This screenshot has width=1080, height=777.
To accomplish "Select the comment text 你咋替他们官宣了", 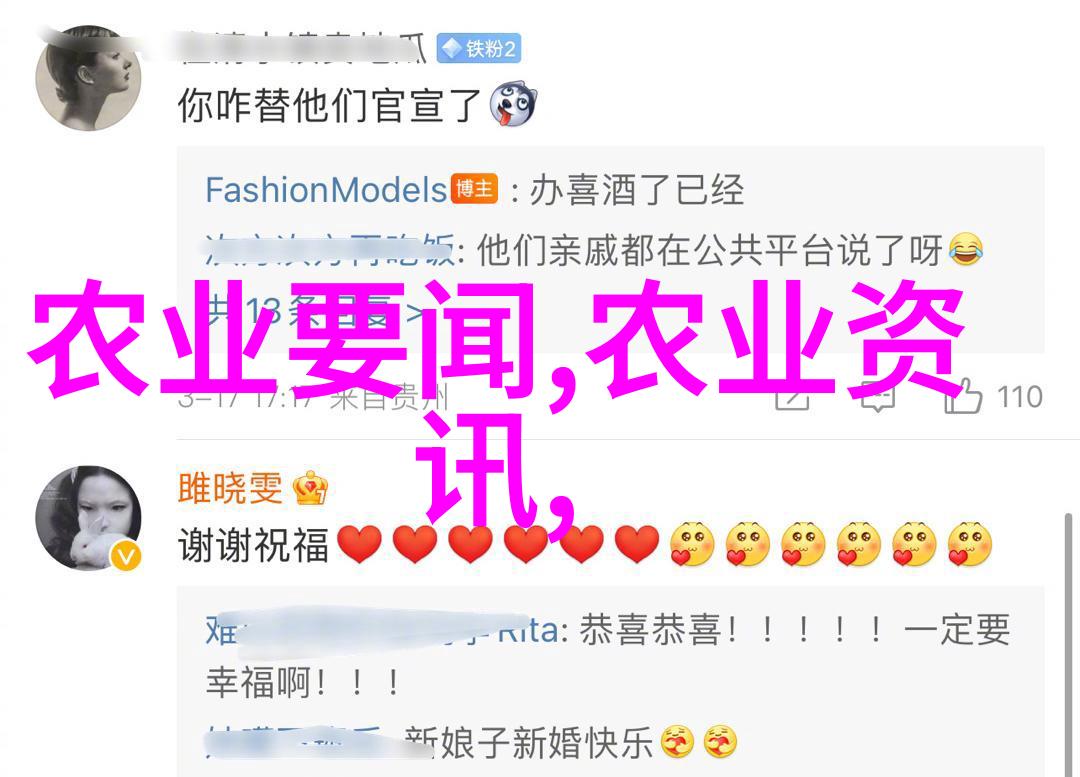I will [x=329, y=105].
